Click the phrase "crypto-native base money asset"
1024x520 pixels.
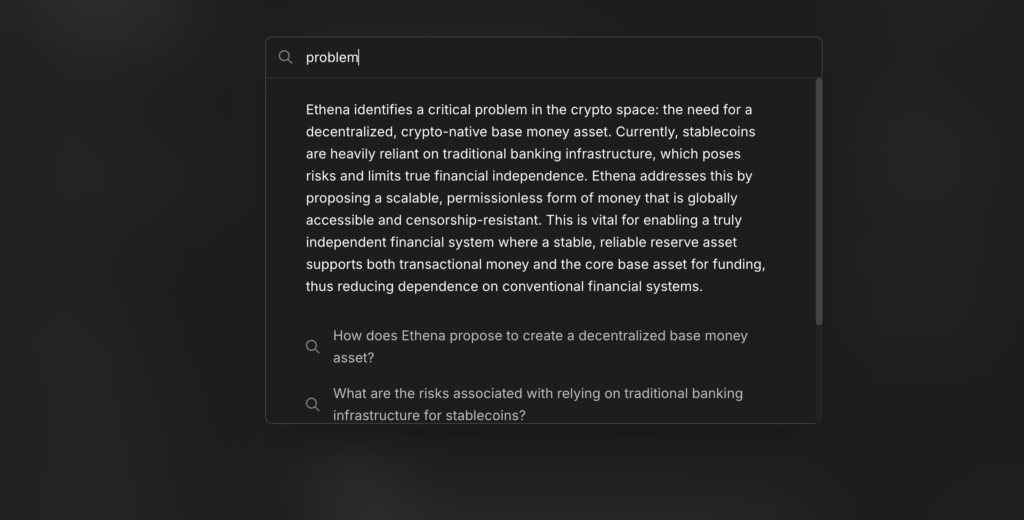(505, 132)
